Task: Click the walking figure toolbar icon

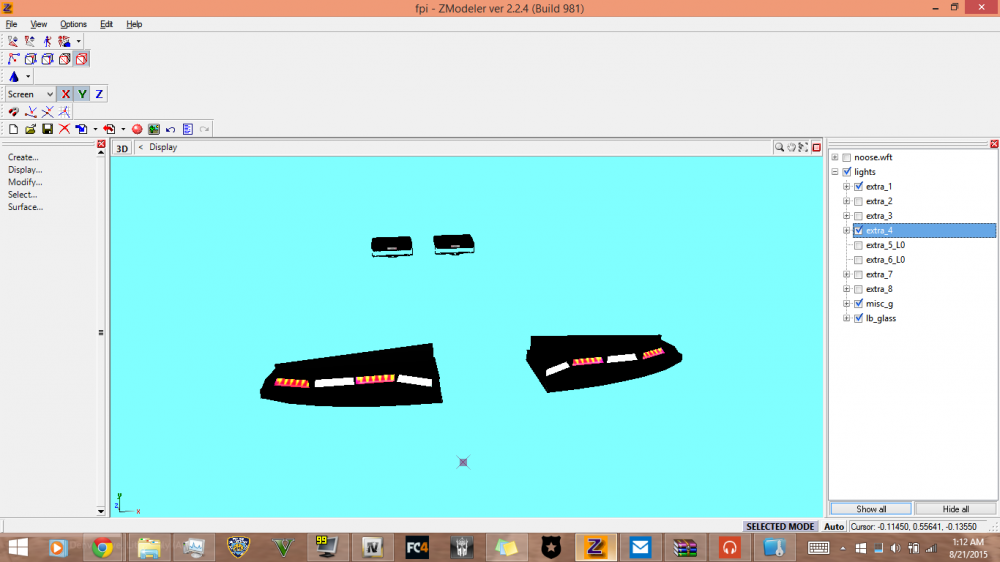Action: [x=47, y=41]
